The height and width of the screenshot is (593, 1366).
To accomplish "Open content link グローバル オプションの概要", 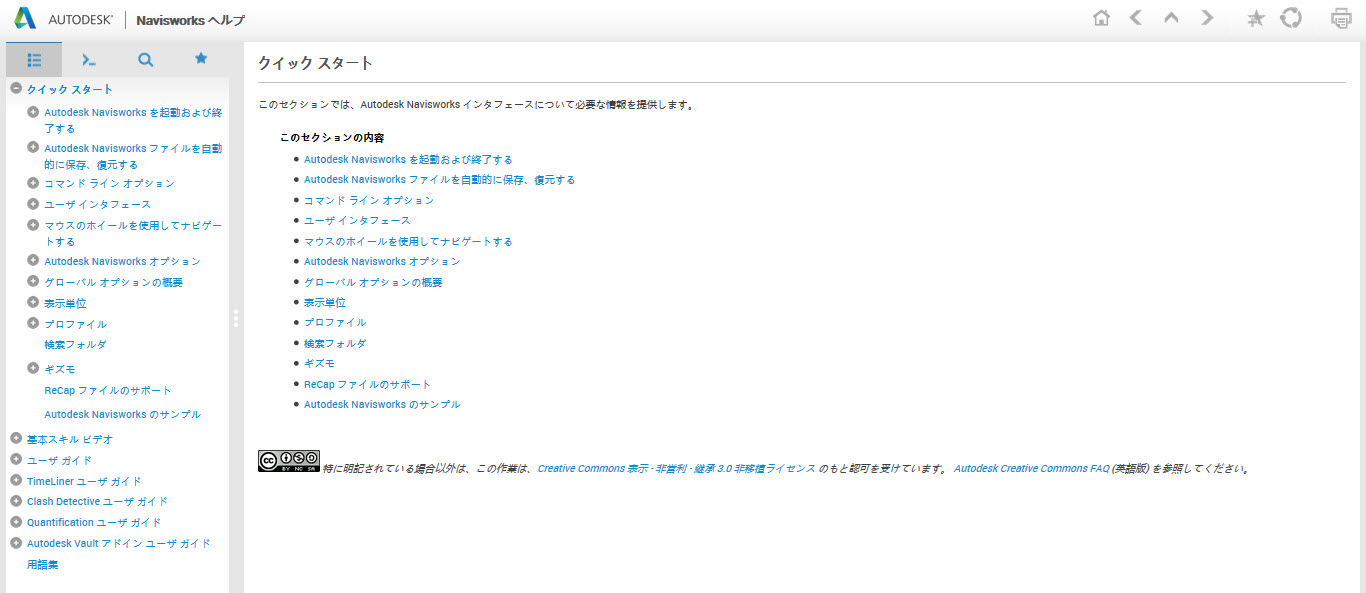I will (373, 283).
